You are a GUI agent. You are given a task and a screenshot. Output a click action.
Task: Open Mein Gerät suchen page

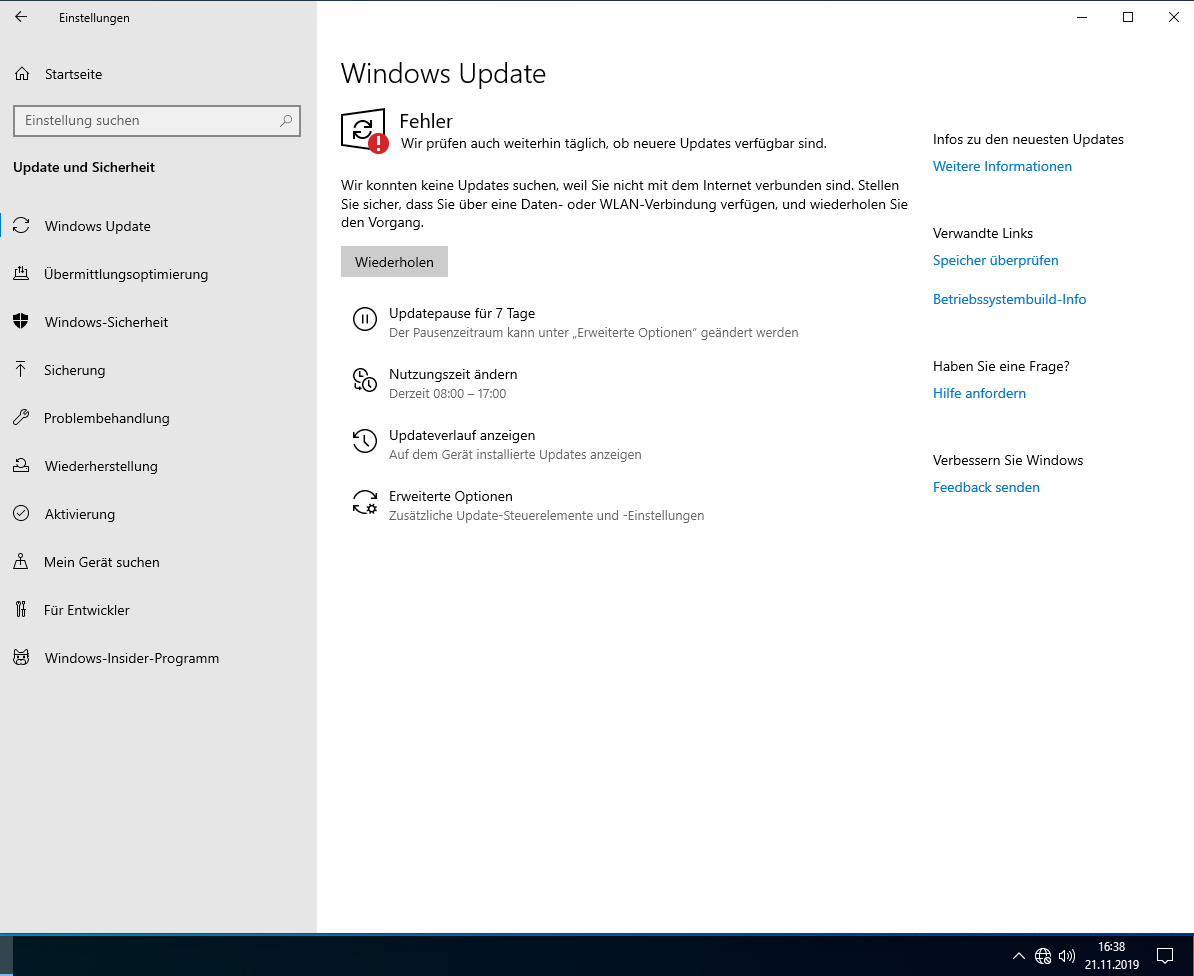(x=102, y=562)
